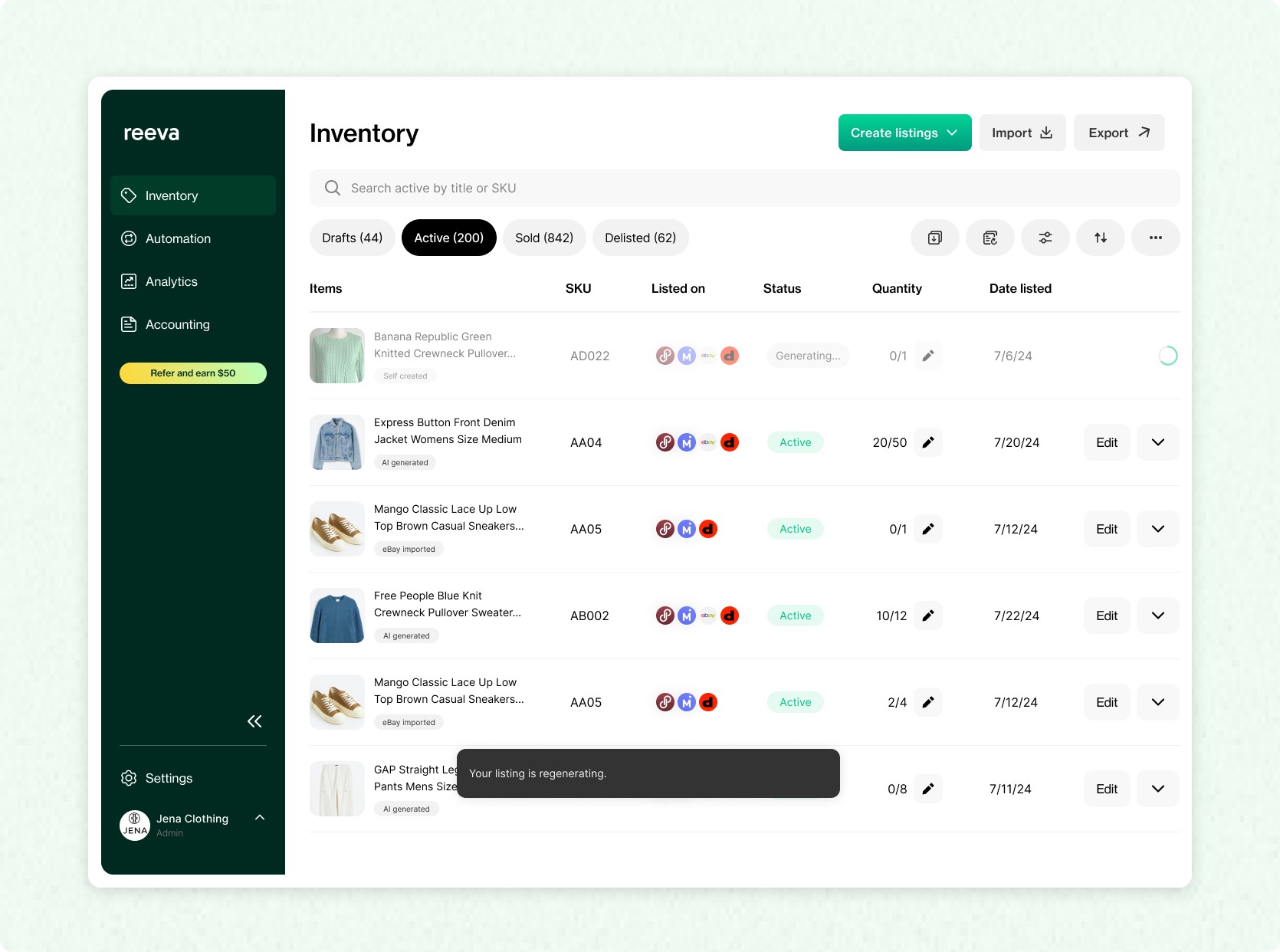
Task: Expand the Mango Sneakers 0/1 row chevron
Action: tap(1158, 529)
